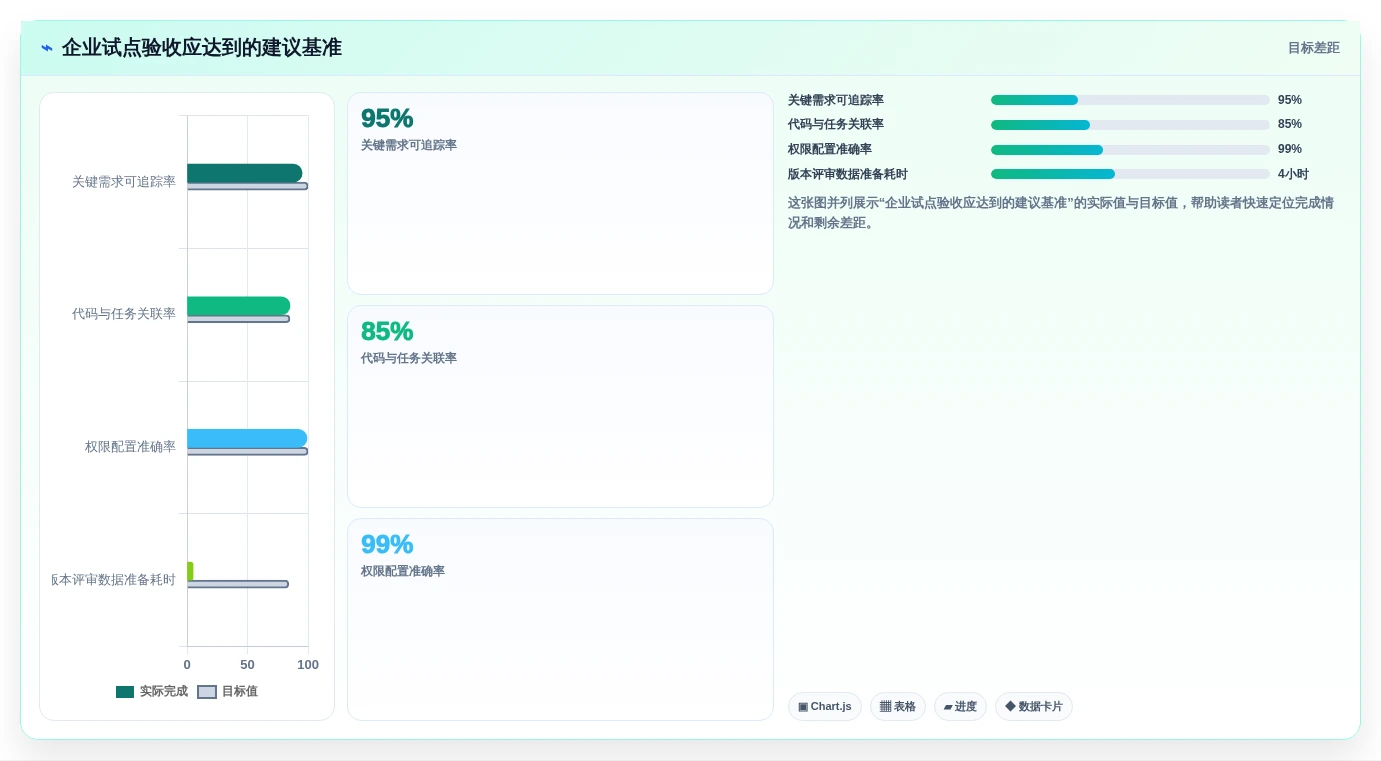Click the 目标差距 label in the header
The image size is (1381, 761).
click(1313, 48)
